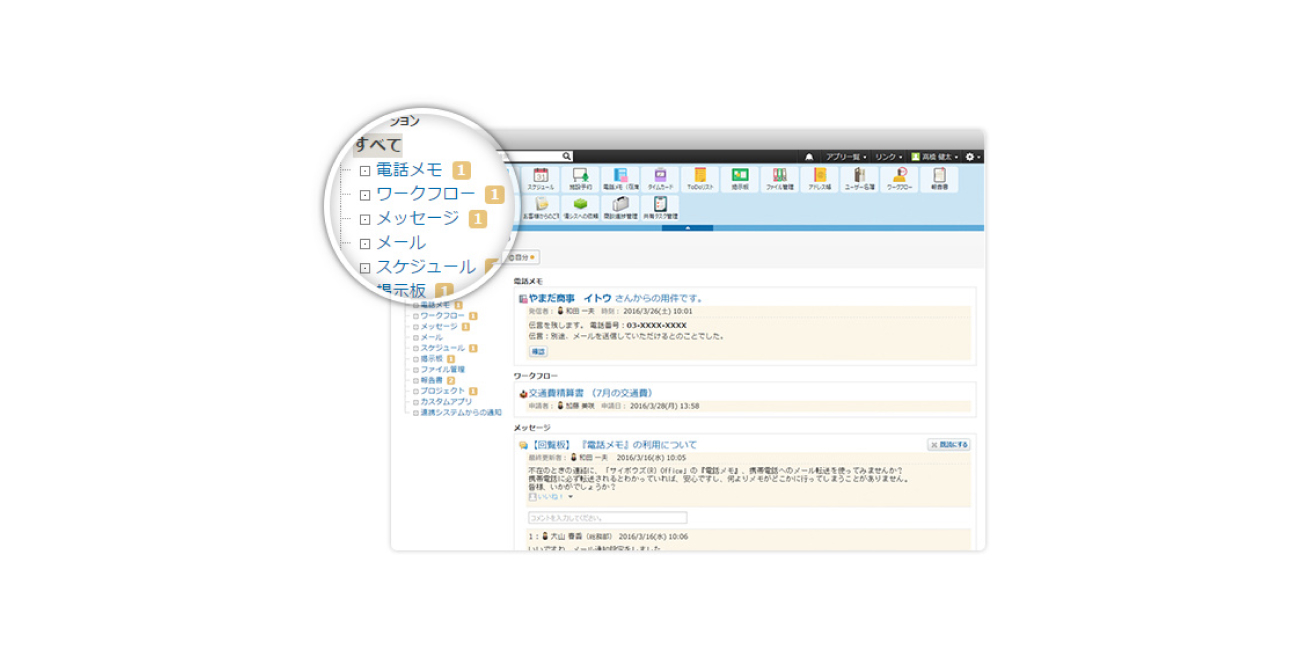Open the gear settings dropdown
1300x650 pixels.
coord(973,157)
